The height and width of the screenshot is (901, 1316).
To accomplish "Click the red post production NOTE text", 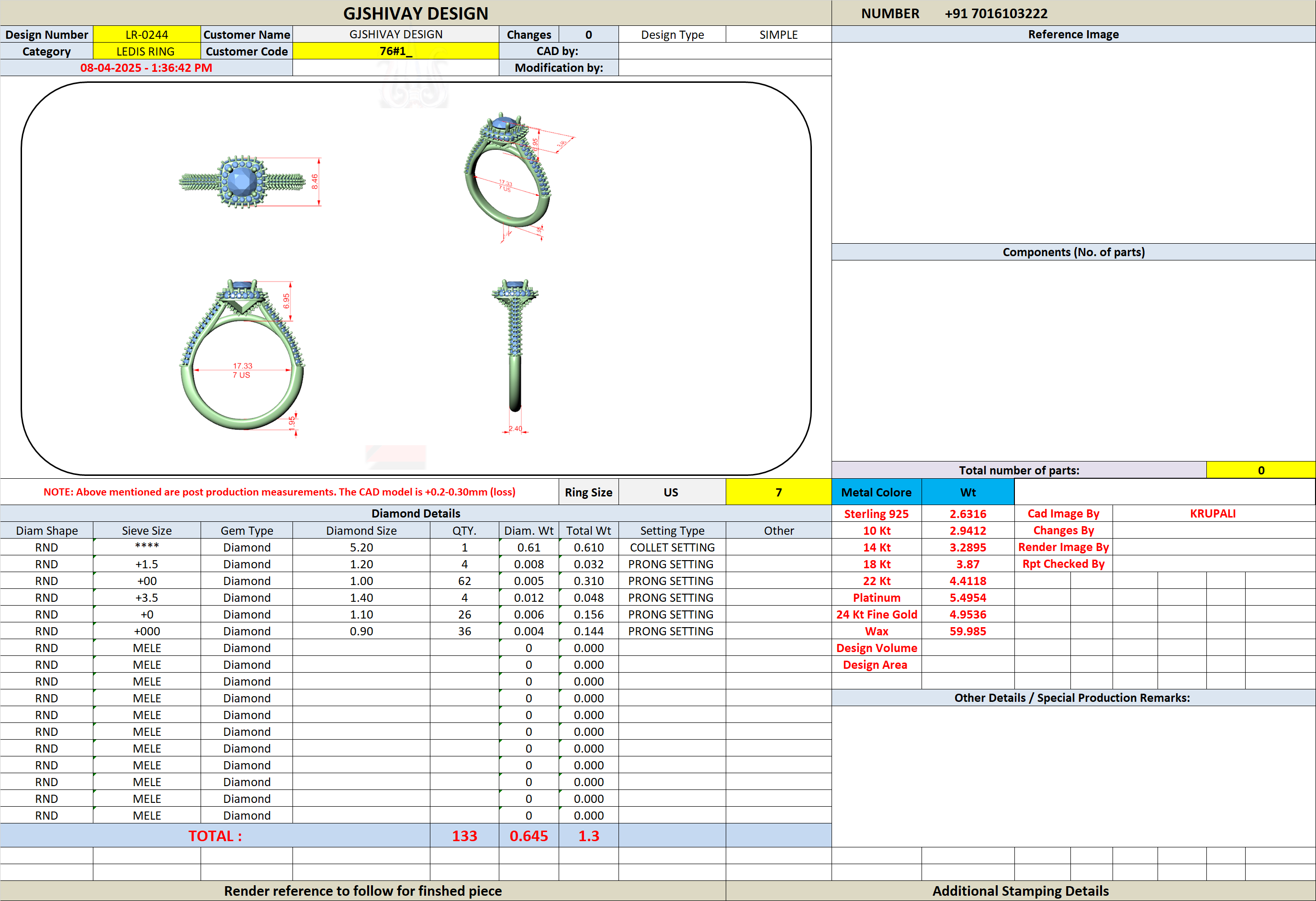I will pos(280,492).
